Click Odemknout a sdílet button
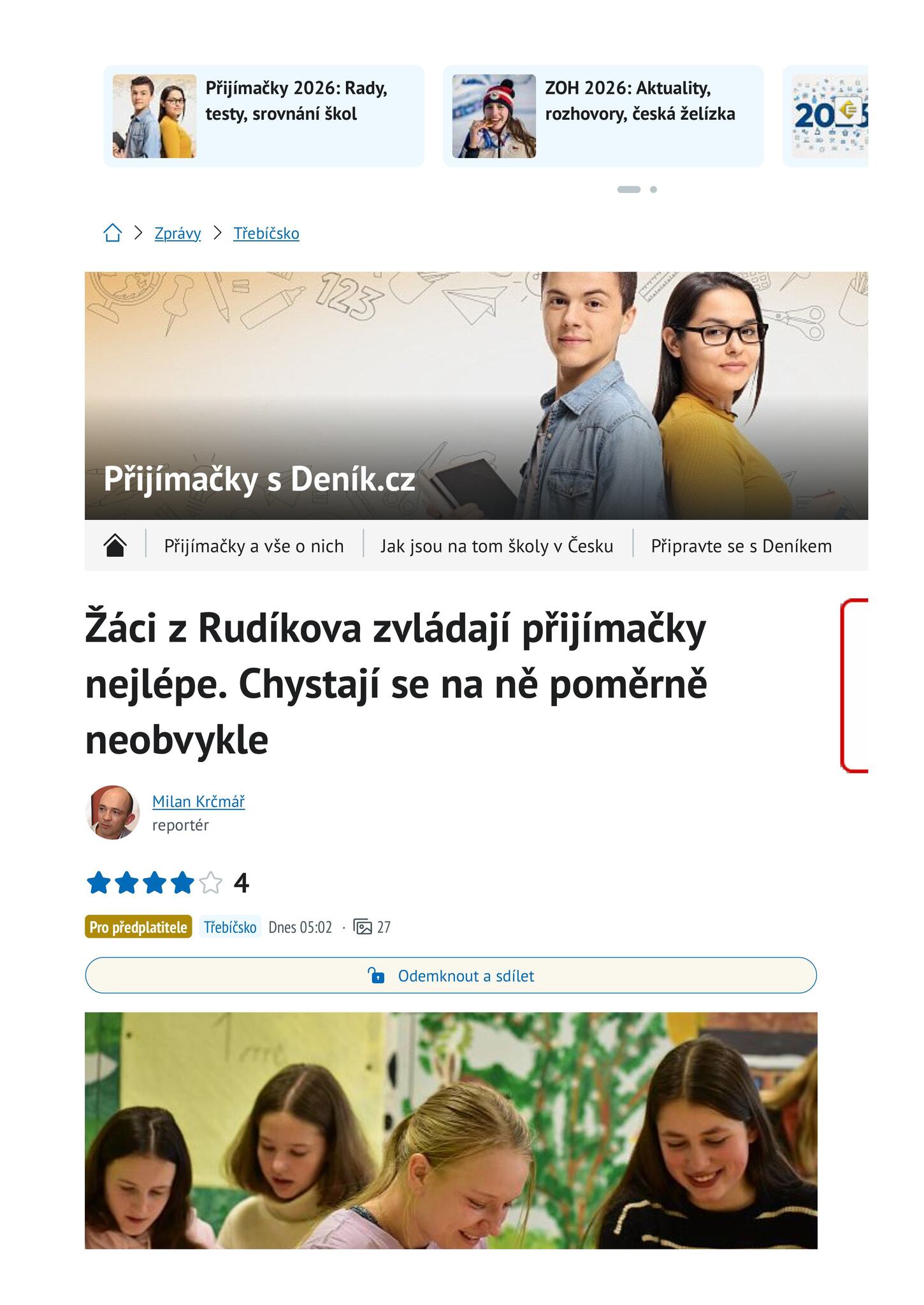Viewport: 924px width, 1305px height. click(x=451, y=976)
